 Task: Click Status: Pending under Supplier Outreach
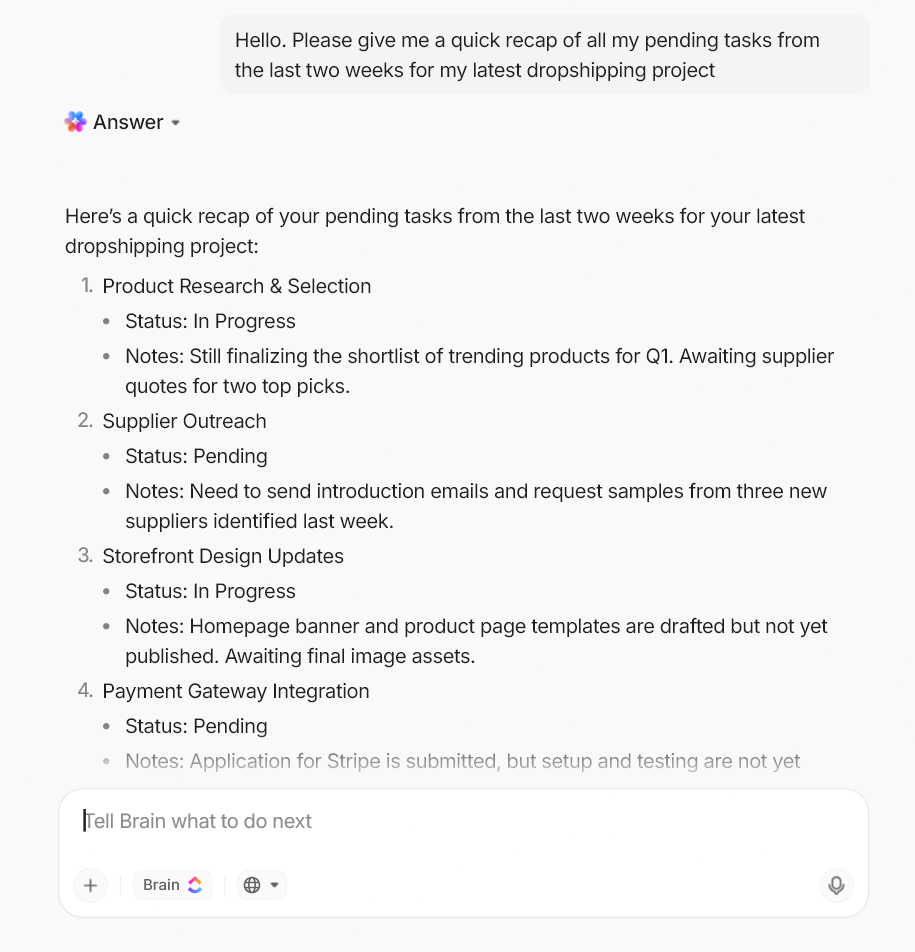196,456
